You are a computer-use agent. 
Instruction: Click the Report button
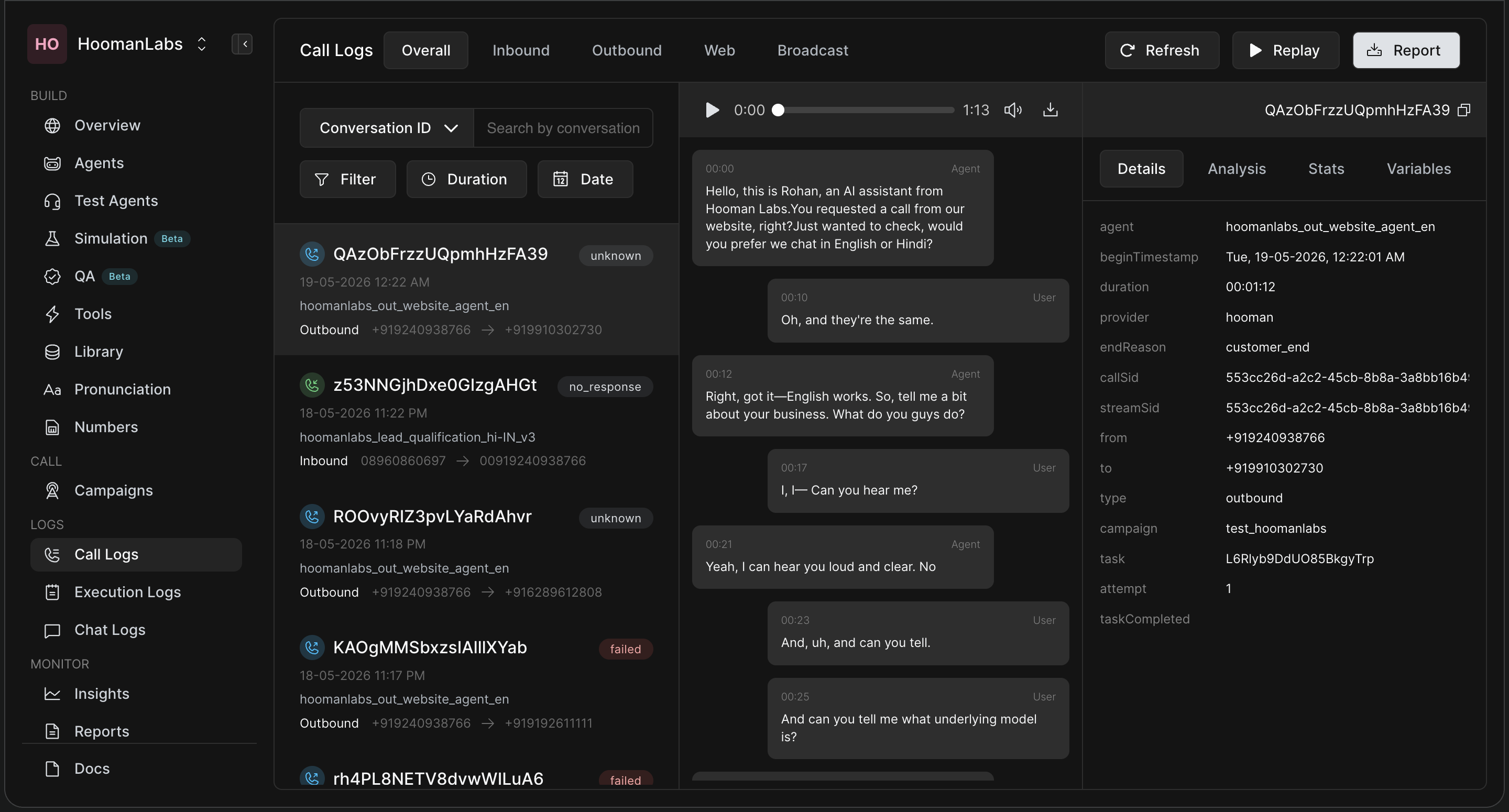[1406, 50]
